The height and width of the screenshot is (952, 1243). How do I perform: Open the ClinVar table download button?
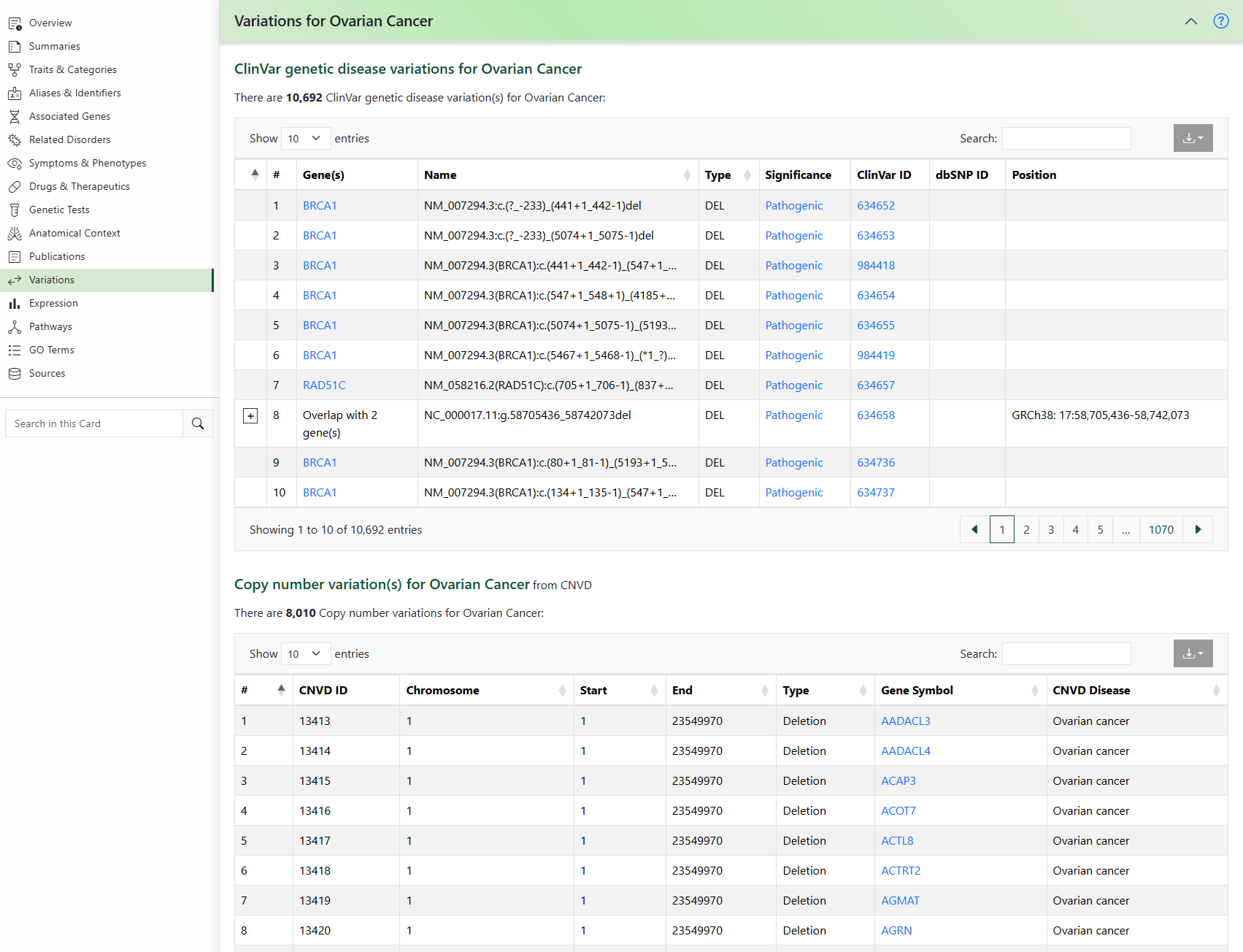tap(1193, 138)
